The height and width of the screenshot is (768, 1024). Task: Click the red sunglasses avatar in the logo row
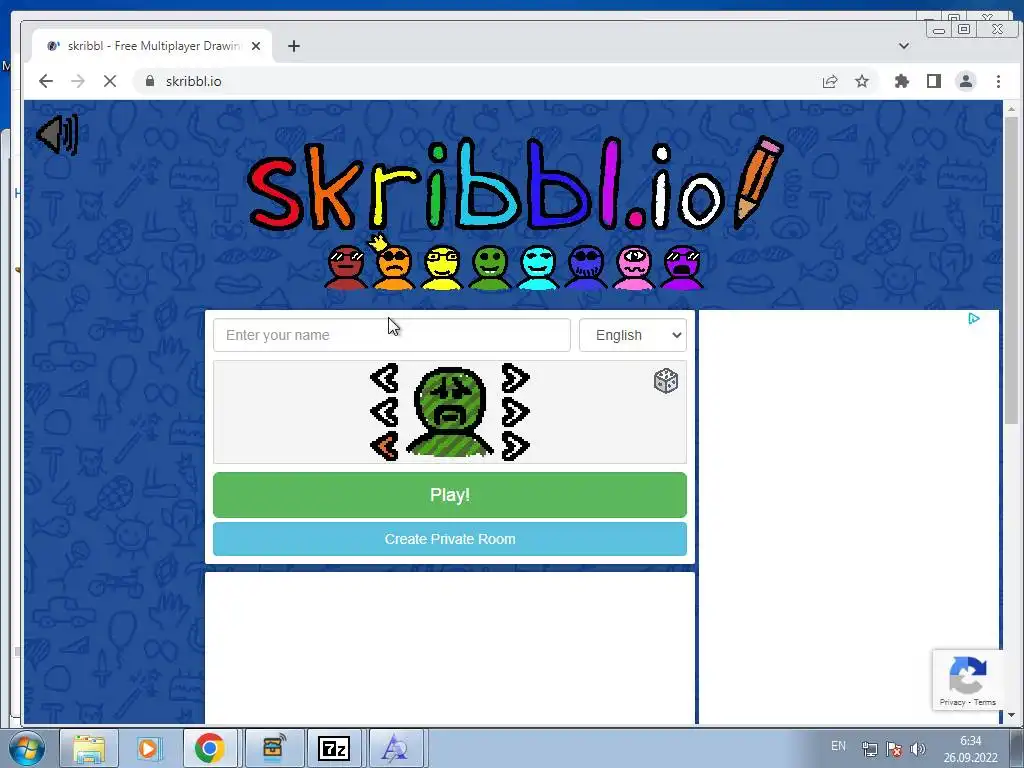pos(345,268)
